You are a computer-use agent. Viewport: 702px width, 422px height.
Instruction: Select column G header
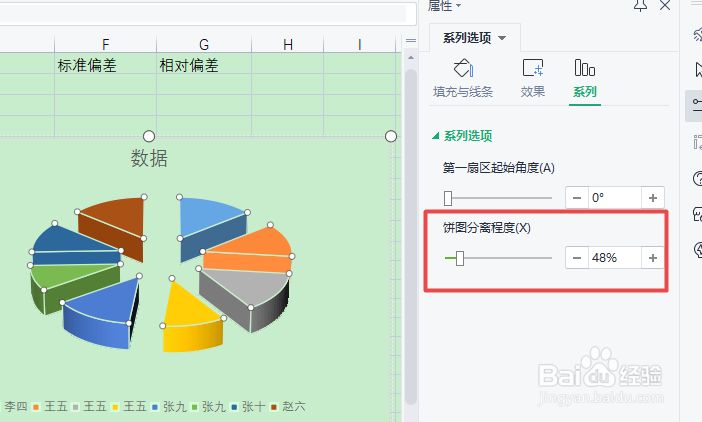pos(204,44)
